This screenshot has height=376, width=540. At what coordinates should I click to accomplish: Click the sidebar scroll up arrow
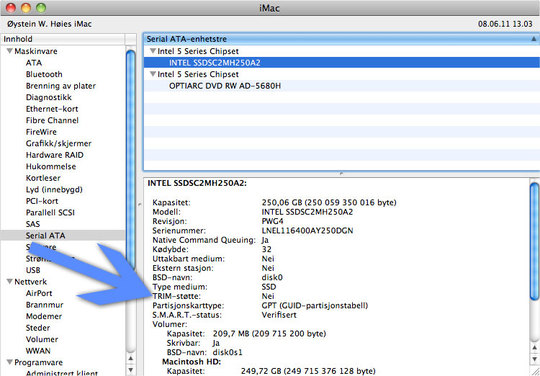(x=131, y=358)
